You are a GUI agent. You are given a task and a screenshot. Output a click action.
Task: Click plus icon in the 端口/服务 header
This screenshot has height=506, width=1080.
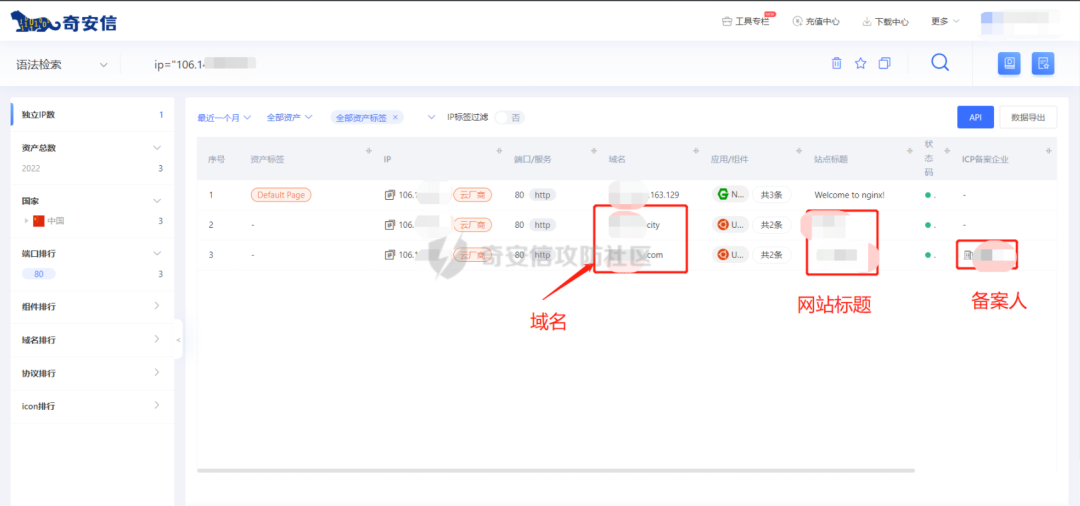pyautogui.click(x=594, y=151)
